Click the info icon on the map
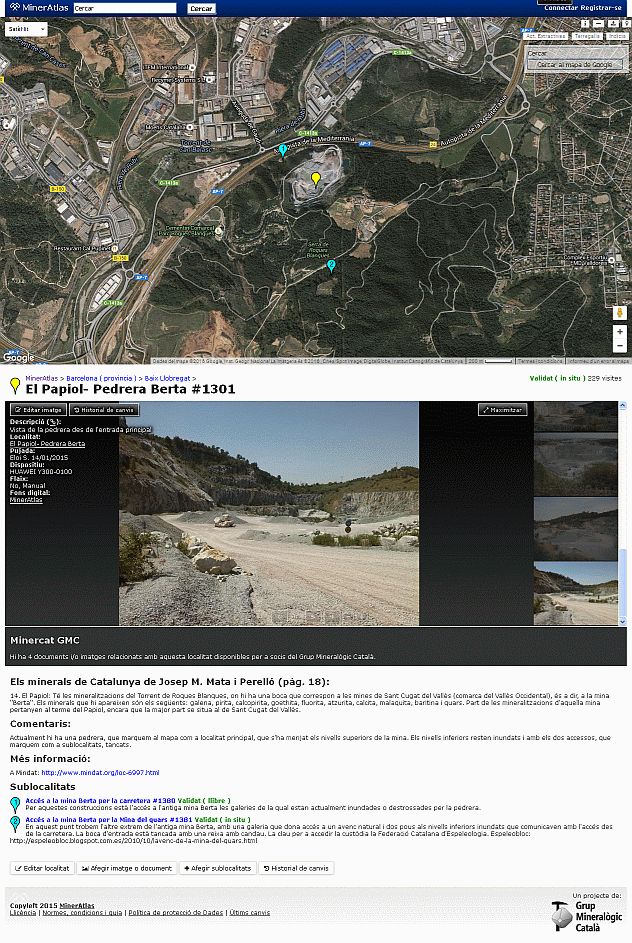632x943 pixels. (x=585, y=23)
